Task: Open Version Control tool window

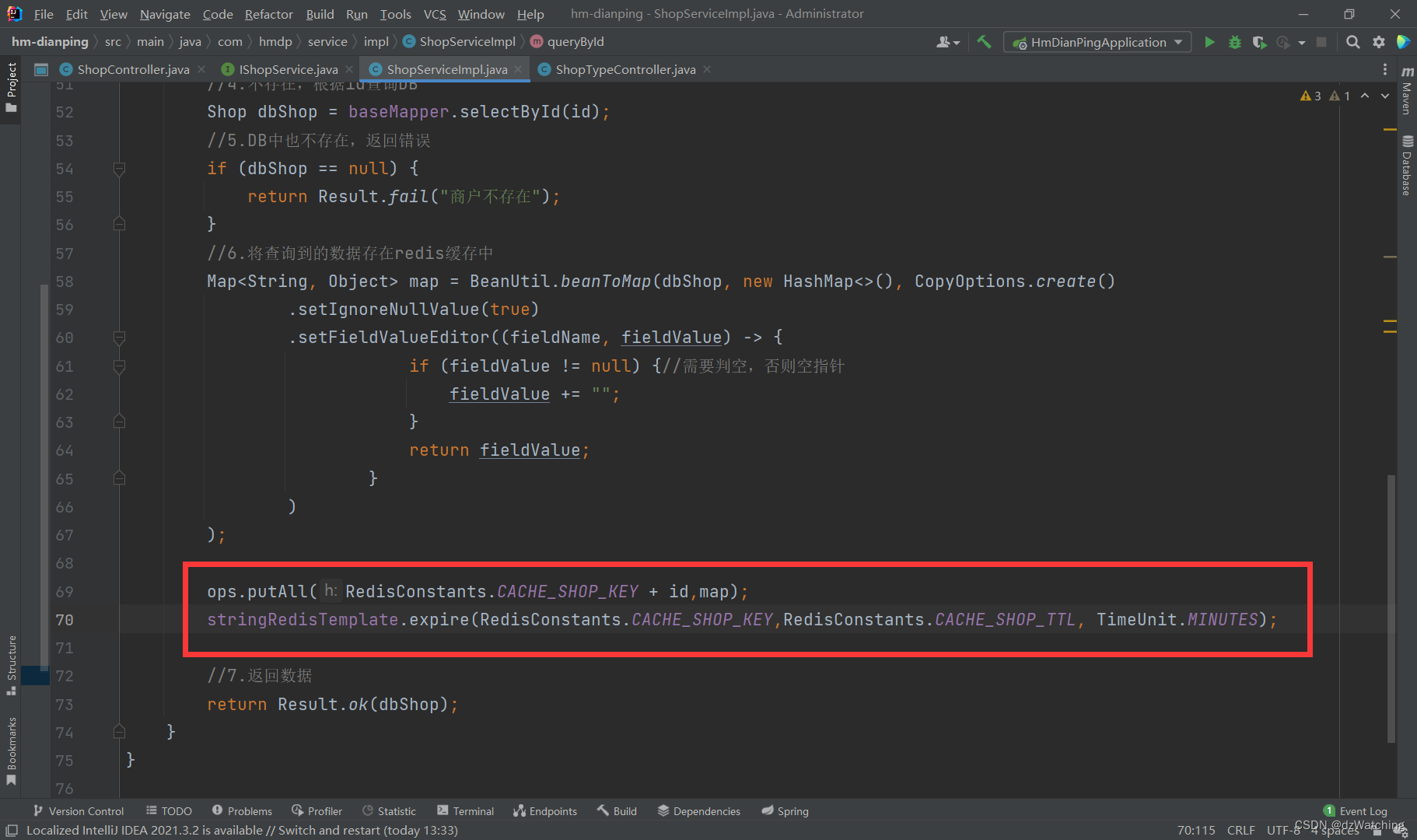Action: (x=78, y=810)
